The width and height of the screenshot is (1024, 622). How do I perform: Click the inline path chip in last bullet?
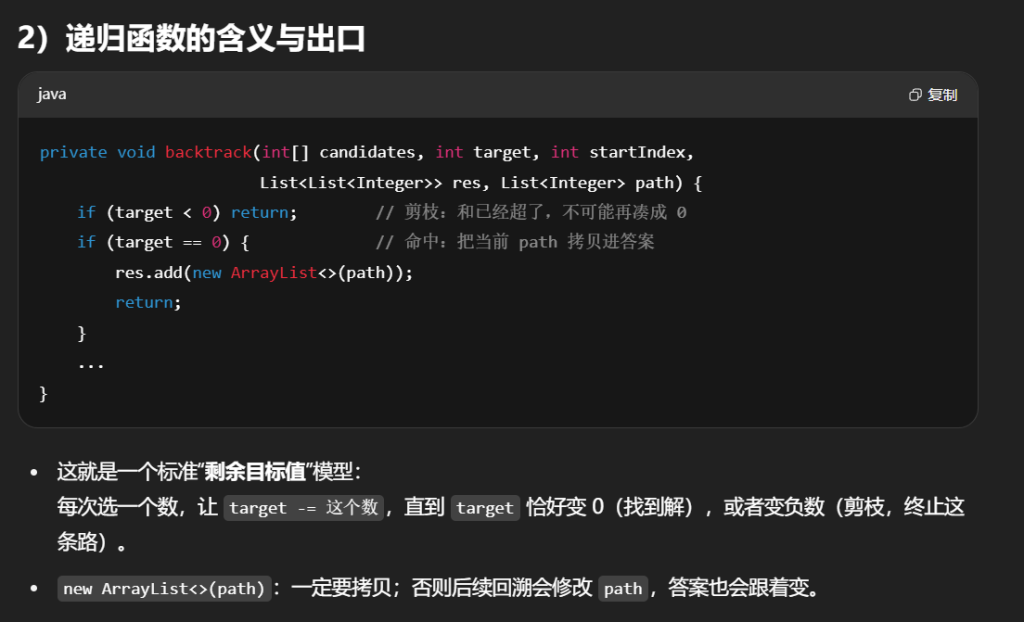[x=622, y=588]
